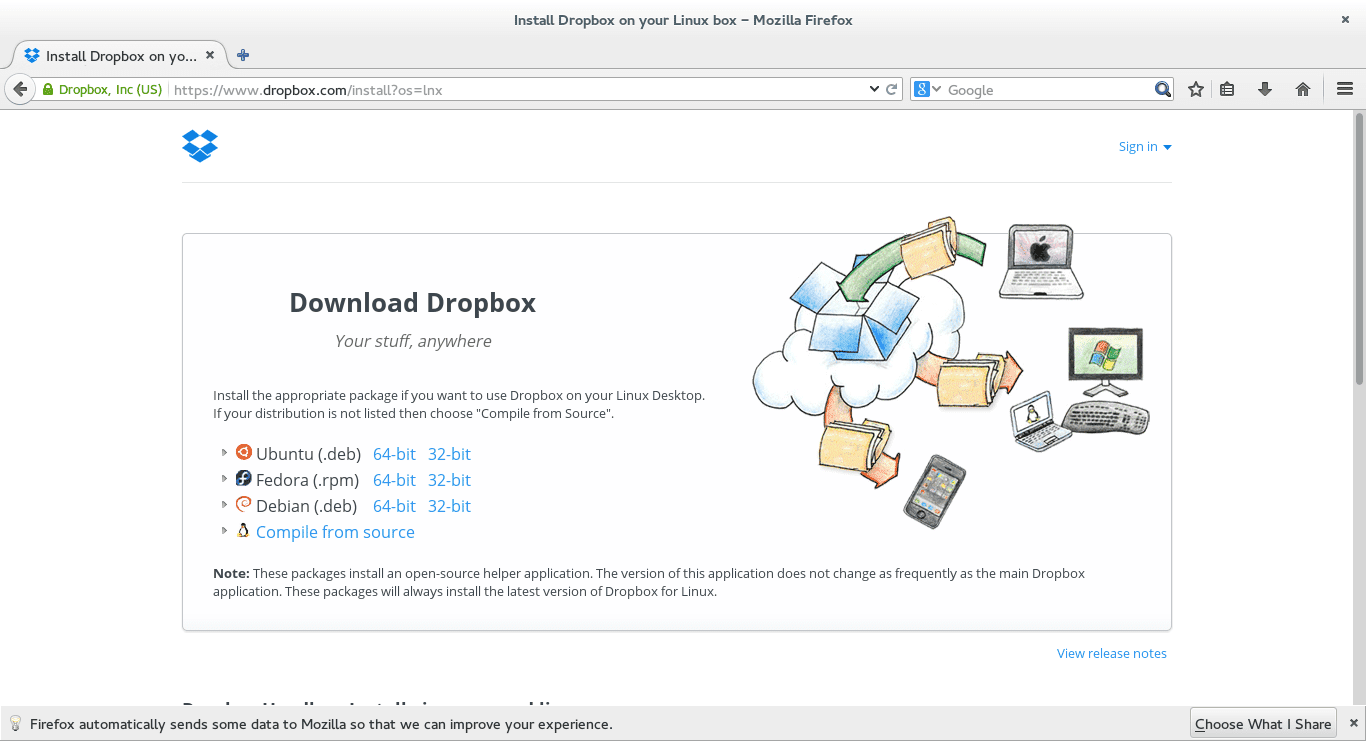Close the Install Dropbox tab
1366x741 pixels.
point(210,56)
